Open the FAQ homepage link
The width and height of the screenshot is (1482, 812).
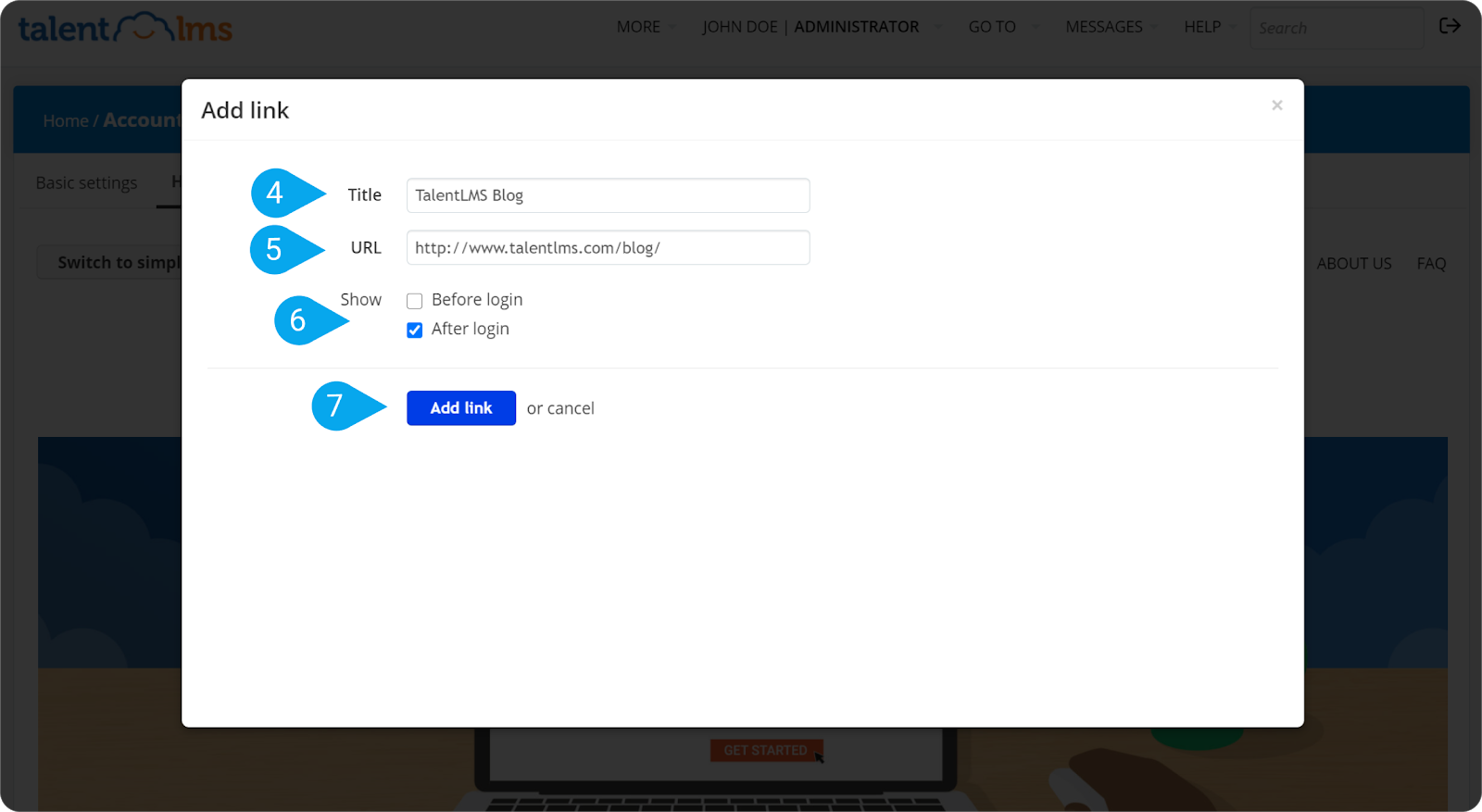pos(1431,264)
